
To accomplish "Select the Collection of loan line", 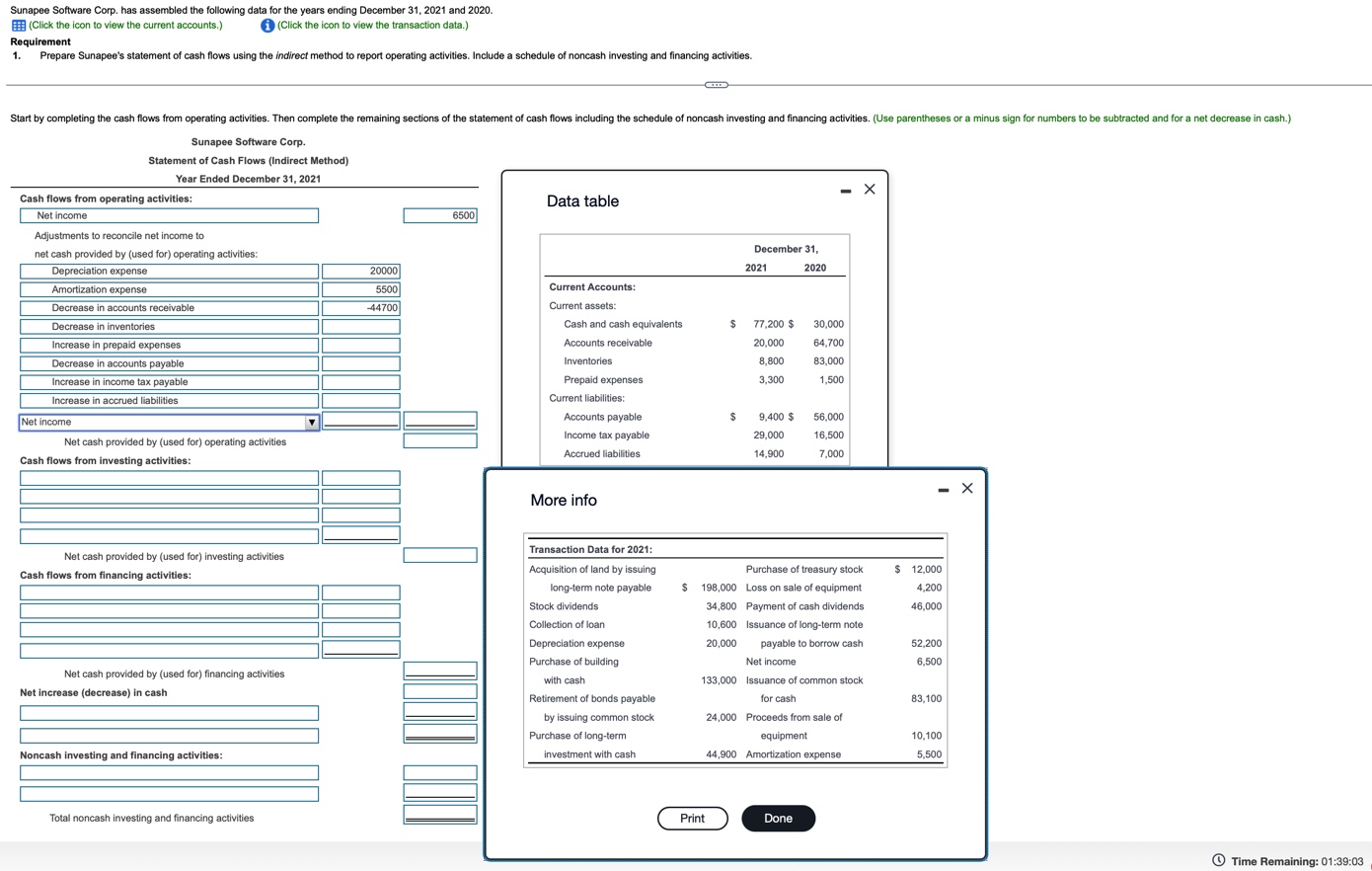I will [x=567, y=625].
